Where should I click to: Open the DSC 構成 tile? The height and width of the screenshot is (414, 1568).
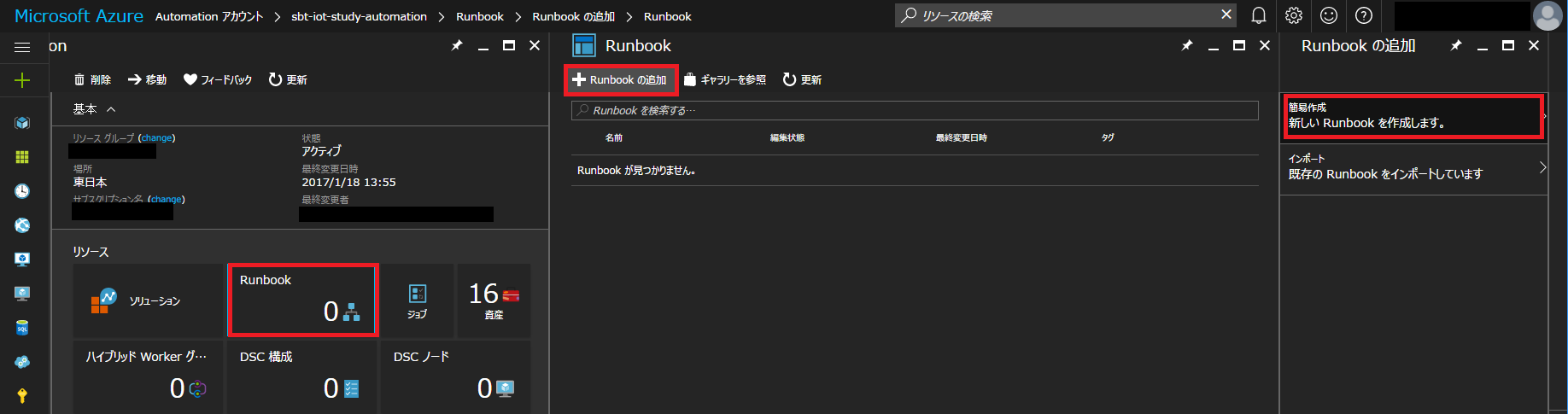(x=302, y=377)
